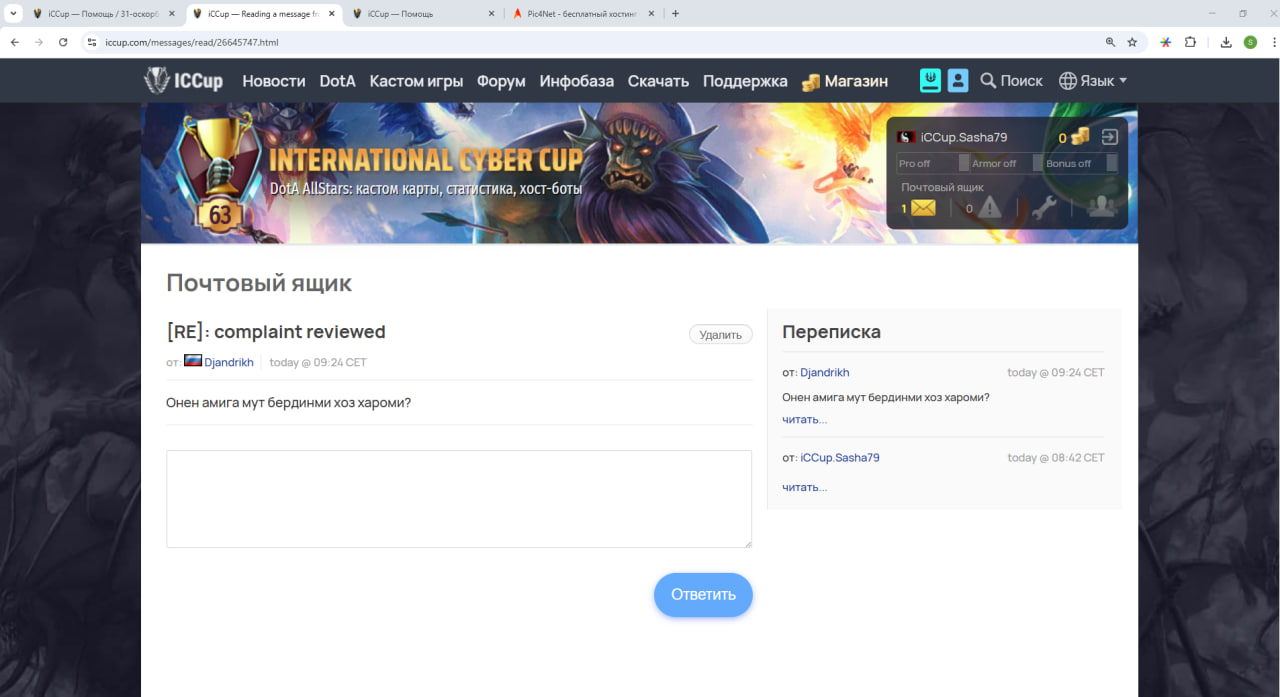Open the blue user profile icon
This screenshot has height=697, width=1280.
[958, 81]
